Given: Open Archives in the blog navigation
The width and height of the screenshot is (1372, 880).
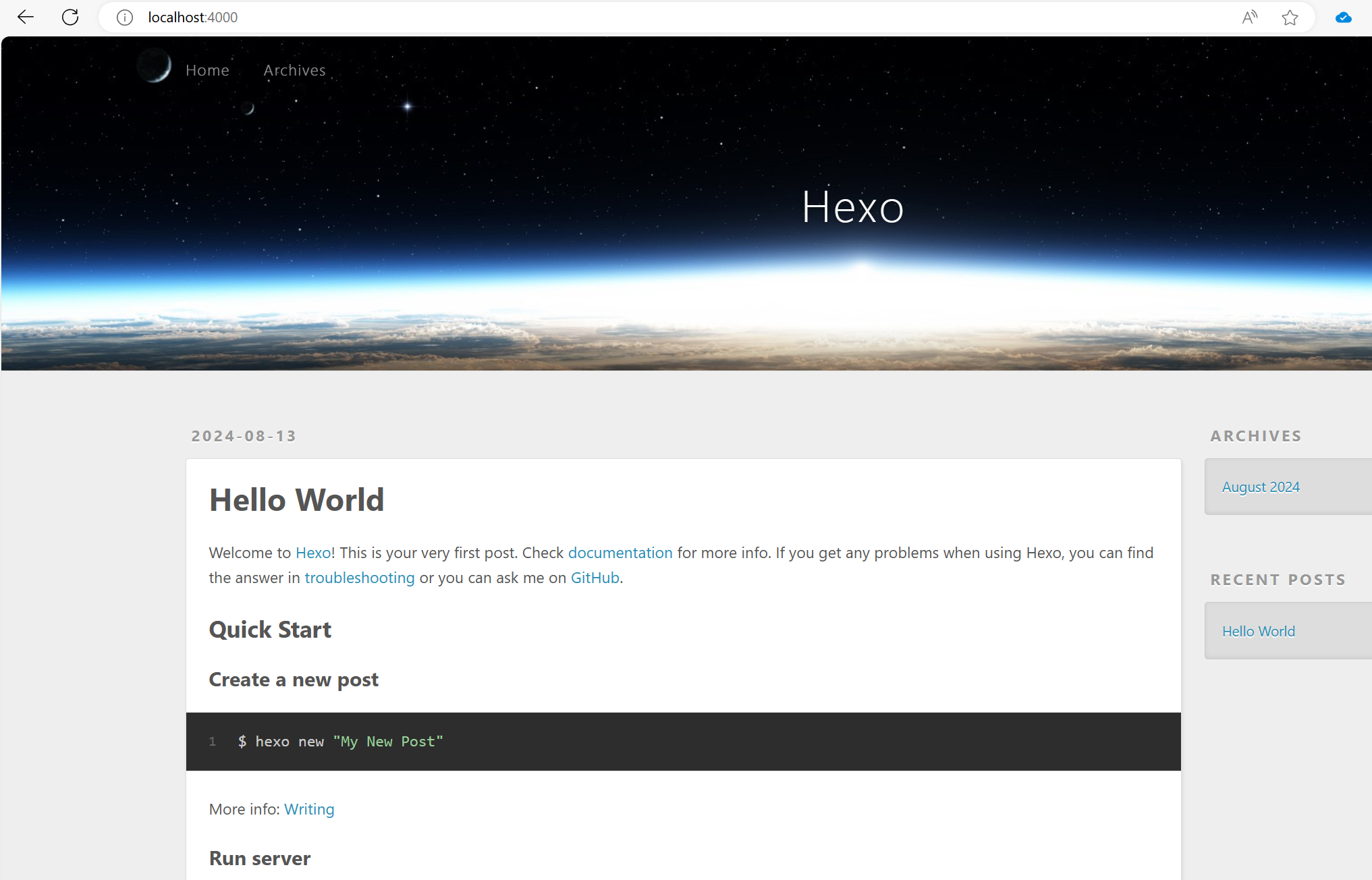Looking at the screenshot, I should coord(294,70).
